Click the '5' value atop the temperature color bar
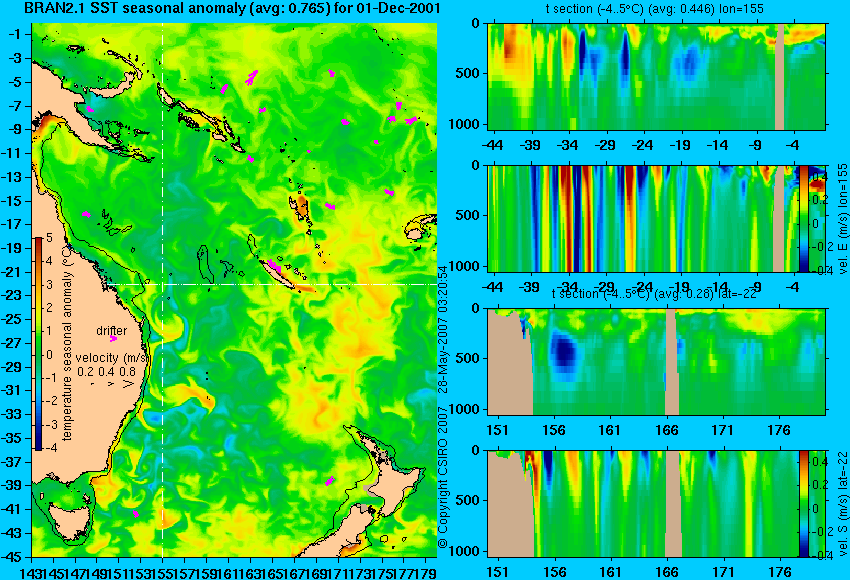The width and height of the screenshot is (850, 580). (49, 237)
